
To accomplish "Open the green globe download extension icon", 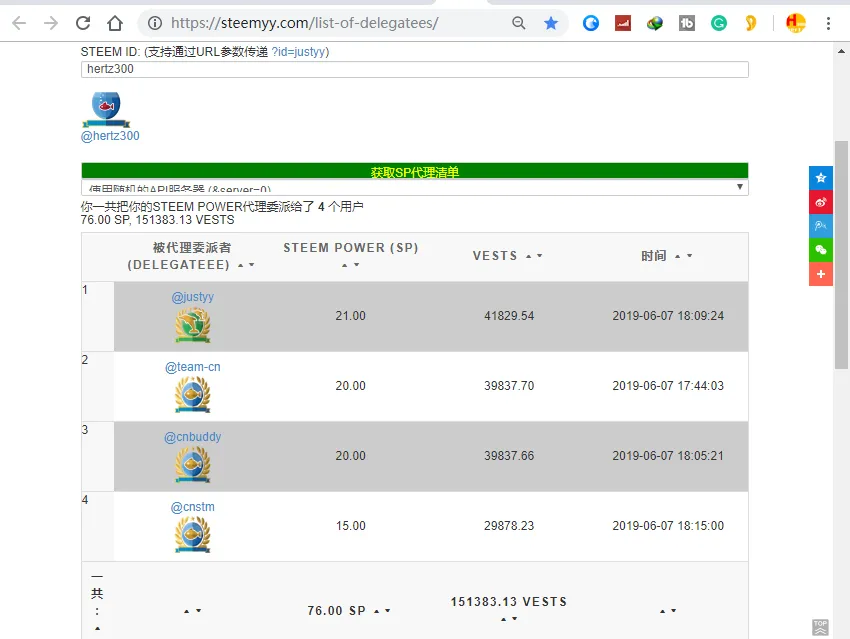I will [655, 23].
